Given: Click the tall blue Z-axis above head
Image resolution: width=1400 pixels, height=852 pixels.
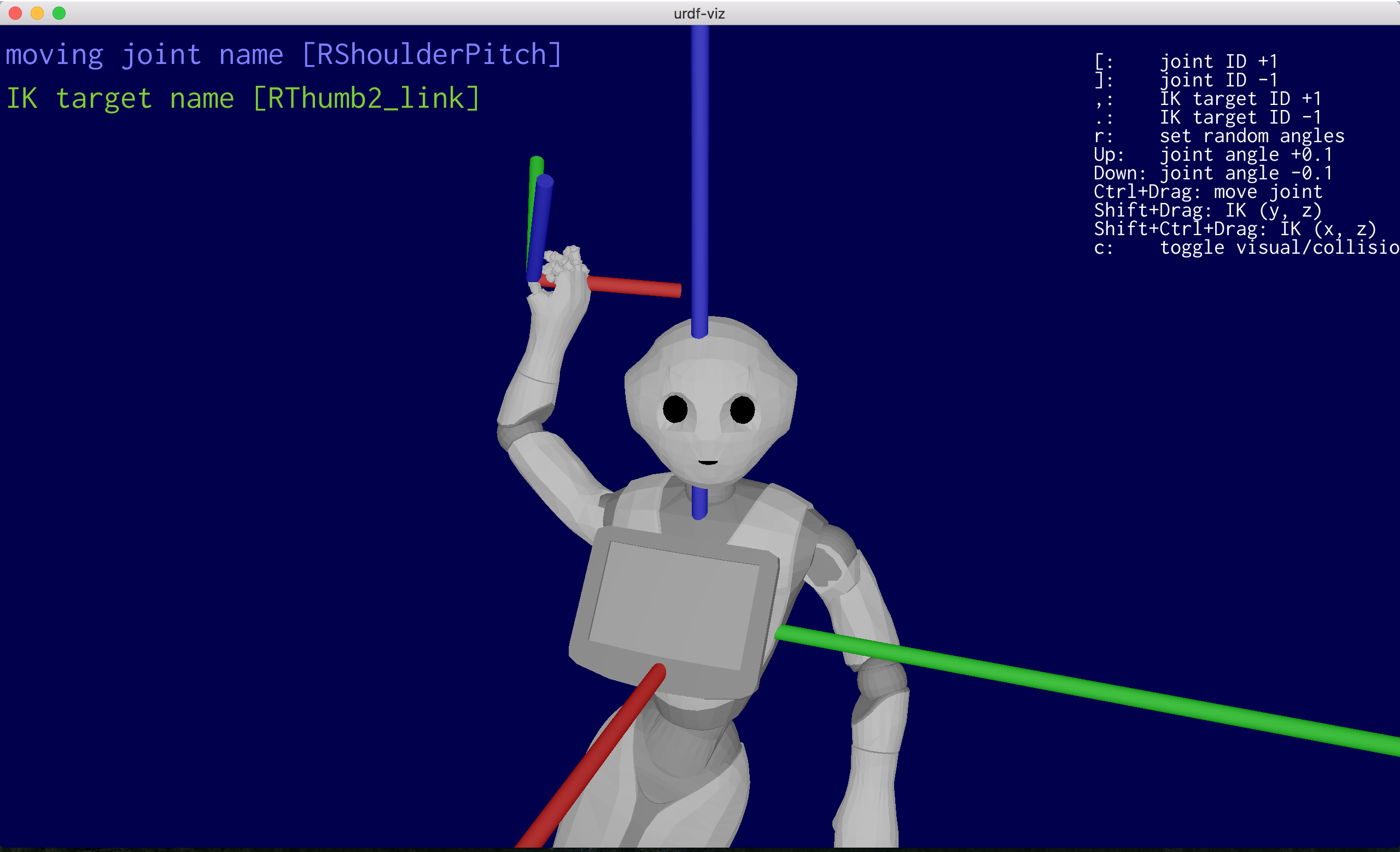Looking at the screenshot, I should point(699,171).
